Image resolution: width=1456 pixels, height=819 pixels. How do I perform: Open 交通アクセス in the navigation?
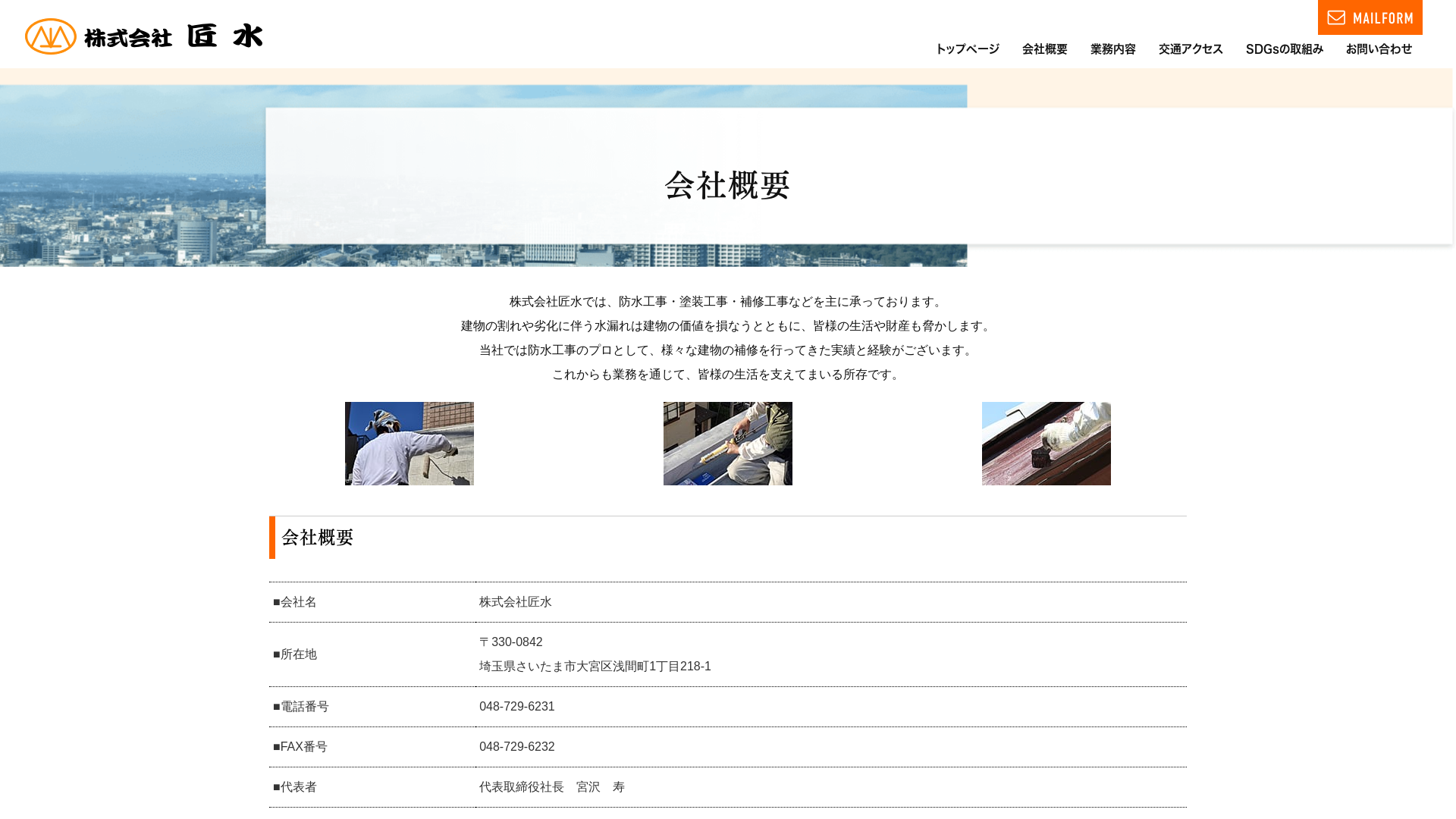pyautogui.click(x=1191, y=49)
